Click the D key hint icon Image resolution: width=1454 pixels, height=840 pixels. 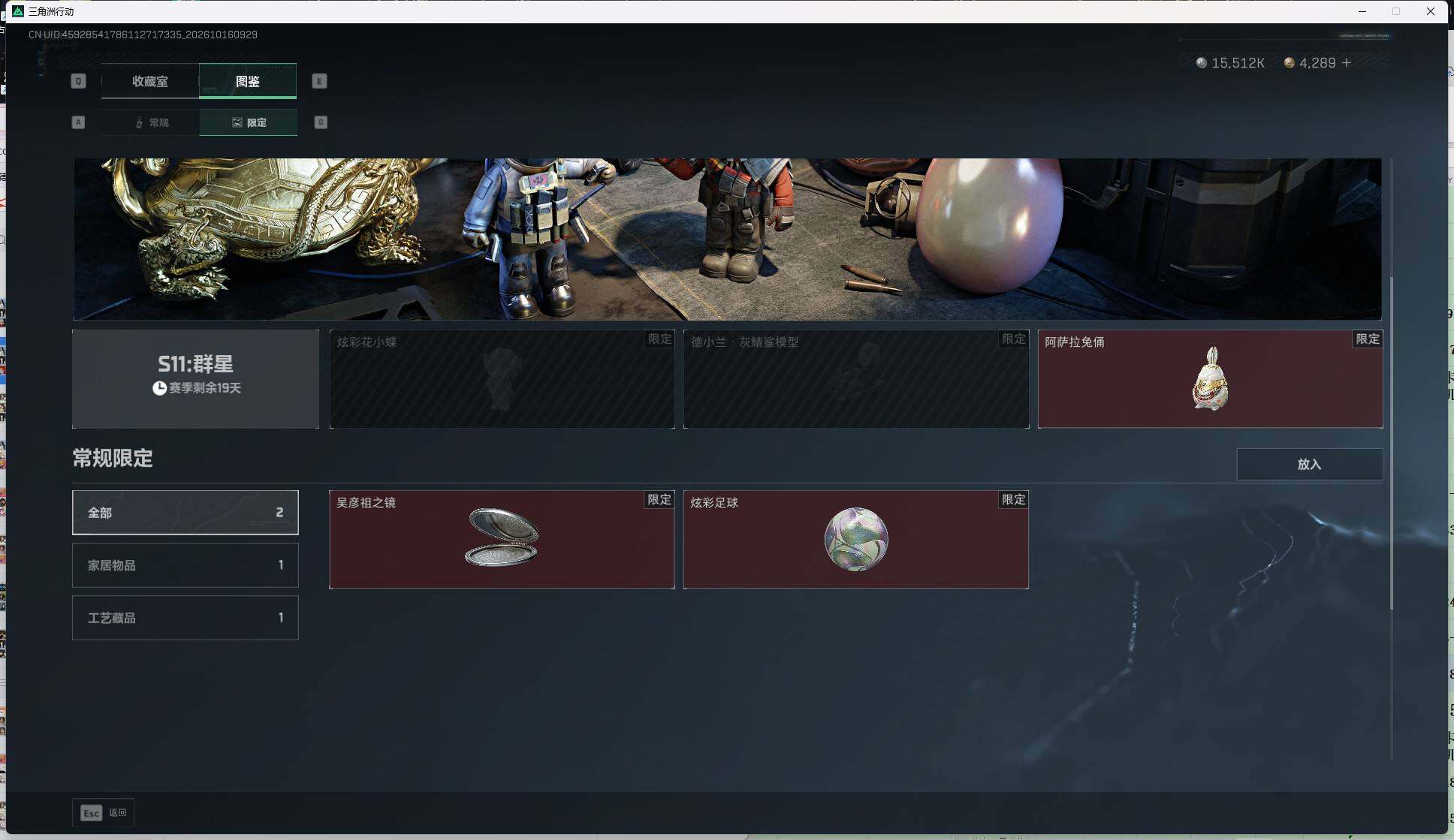[x=321, y=122]
